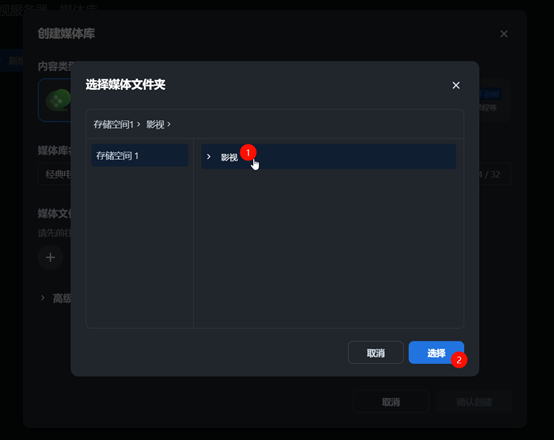Click the 存储空间1 breadcrumb
Image resolution: width=554 pixels, height=440 pixels.
pos(113,124)
